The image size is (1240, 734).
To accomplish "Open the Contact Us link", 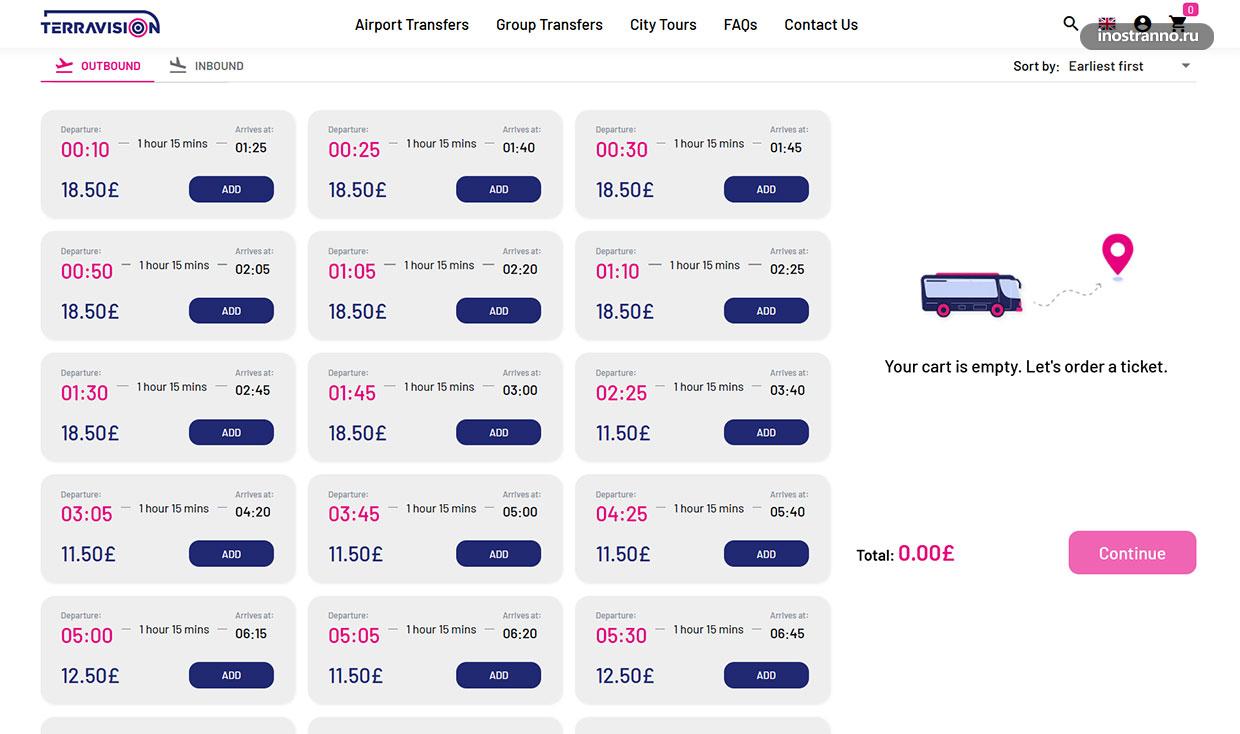I will pos(821,25).
